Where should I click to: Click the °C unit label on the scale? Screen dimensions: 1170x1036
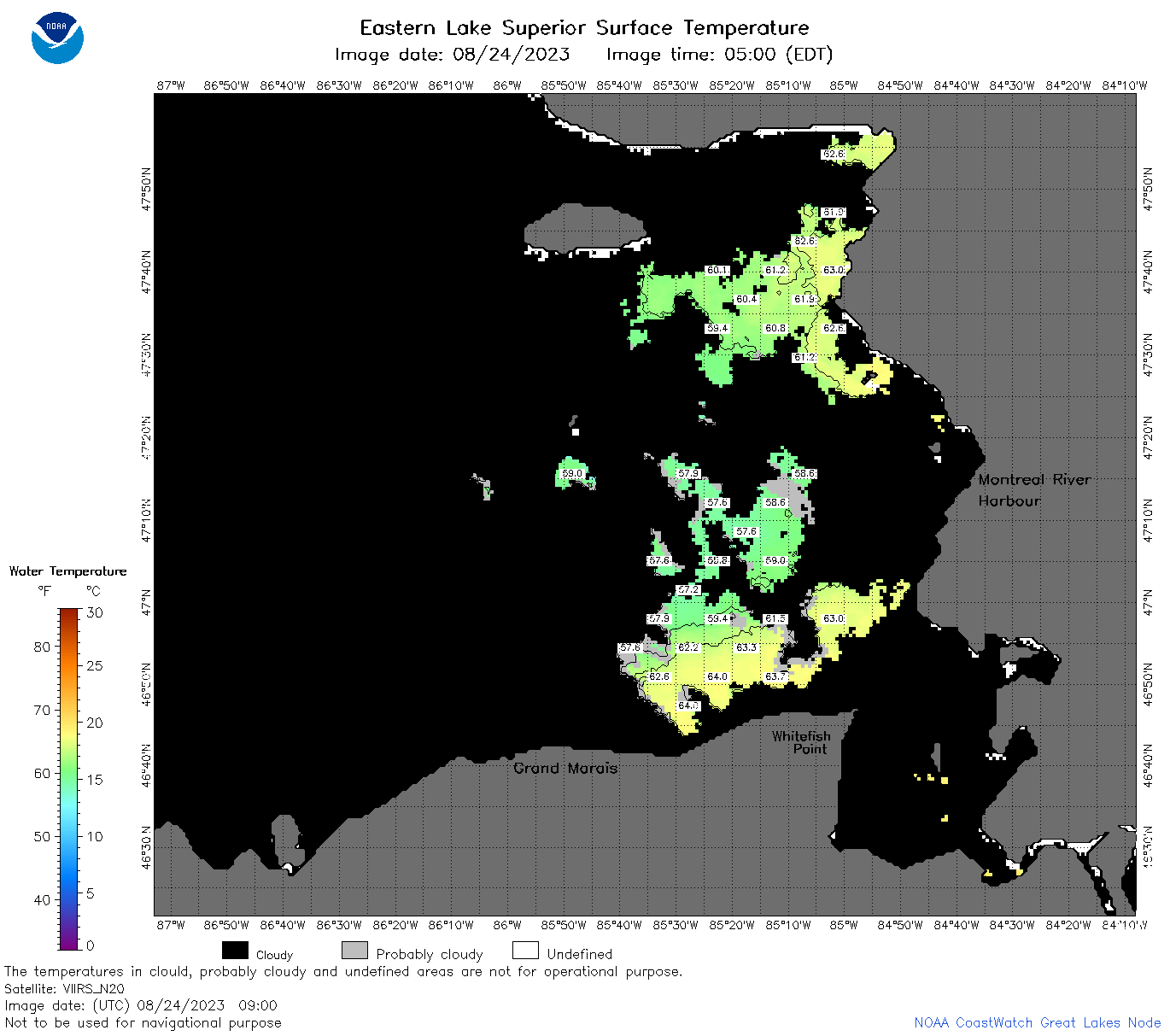[93, 591]
